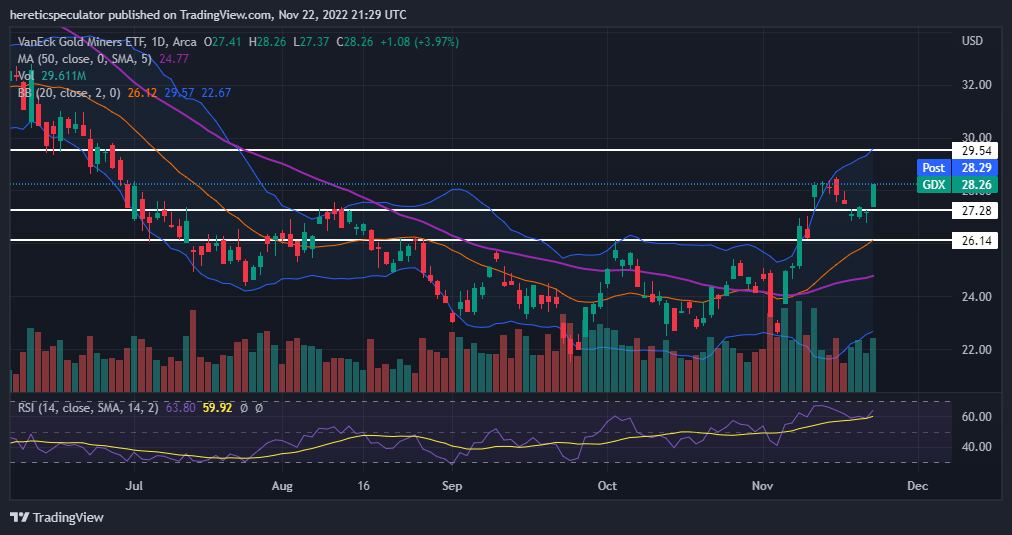Screen dimensions: 1012x535
Task: Click the Aug label on time axis
Action: tap(282, 486)
